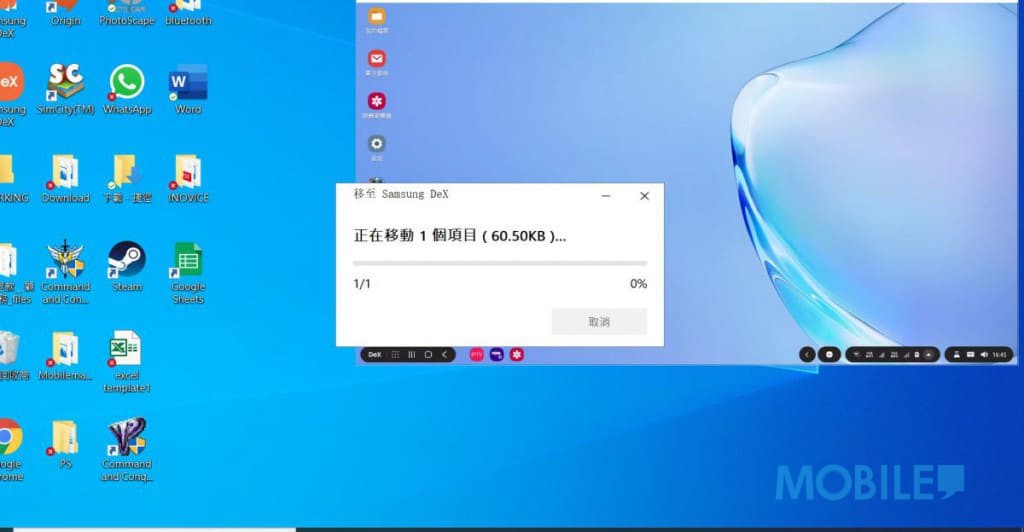Image resolution: width=1024 pixels, height=532 pixels.
Task: Click the 取消 cancel button
Action: (599, 322)
